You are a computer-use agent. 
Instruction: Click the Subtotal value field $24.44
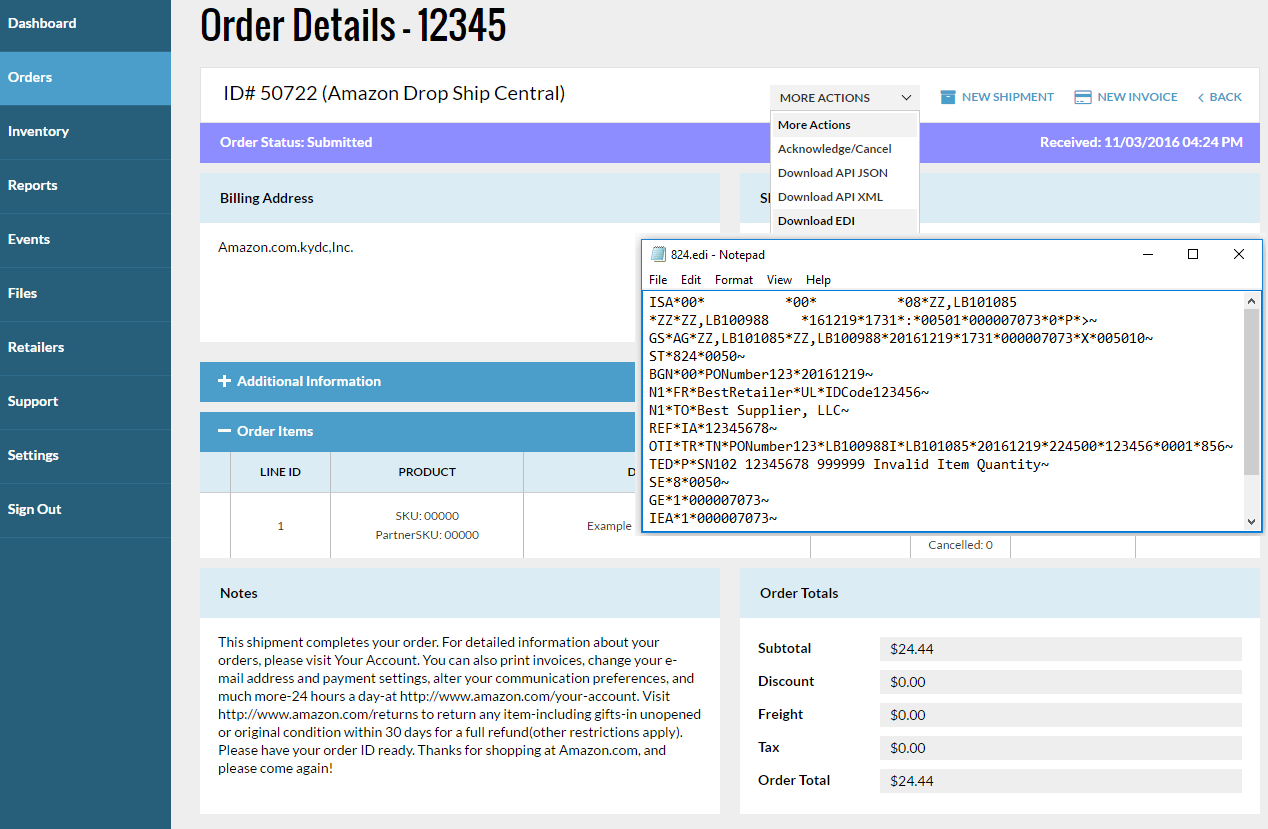tap(1061, 649)
